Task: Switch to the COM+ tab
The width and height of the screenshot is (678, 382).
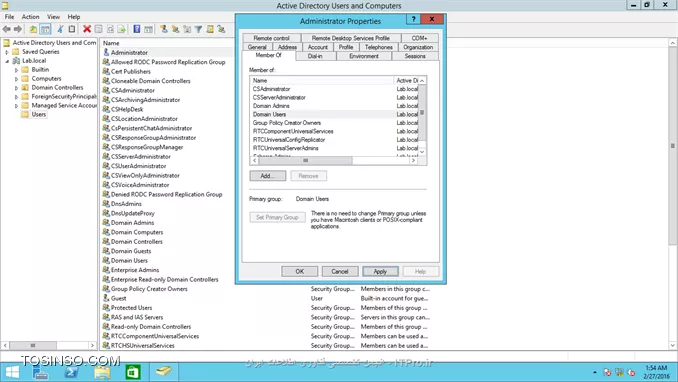Action: tap(419, 38)
